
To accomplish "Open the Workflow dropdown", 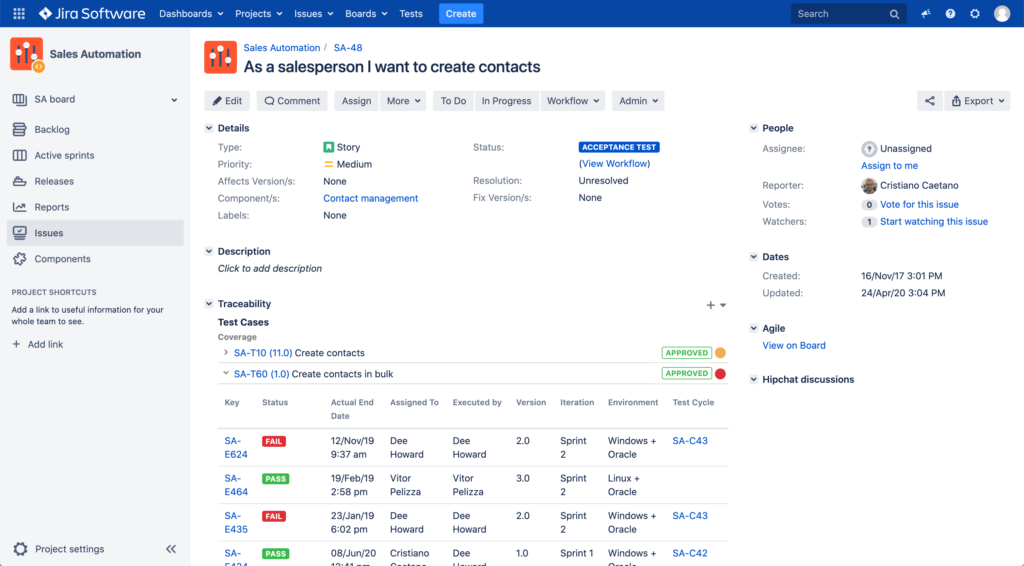I will (x=573, y=101).
